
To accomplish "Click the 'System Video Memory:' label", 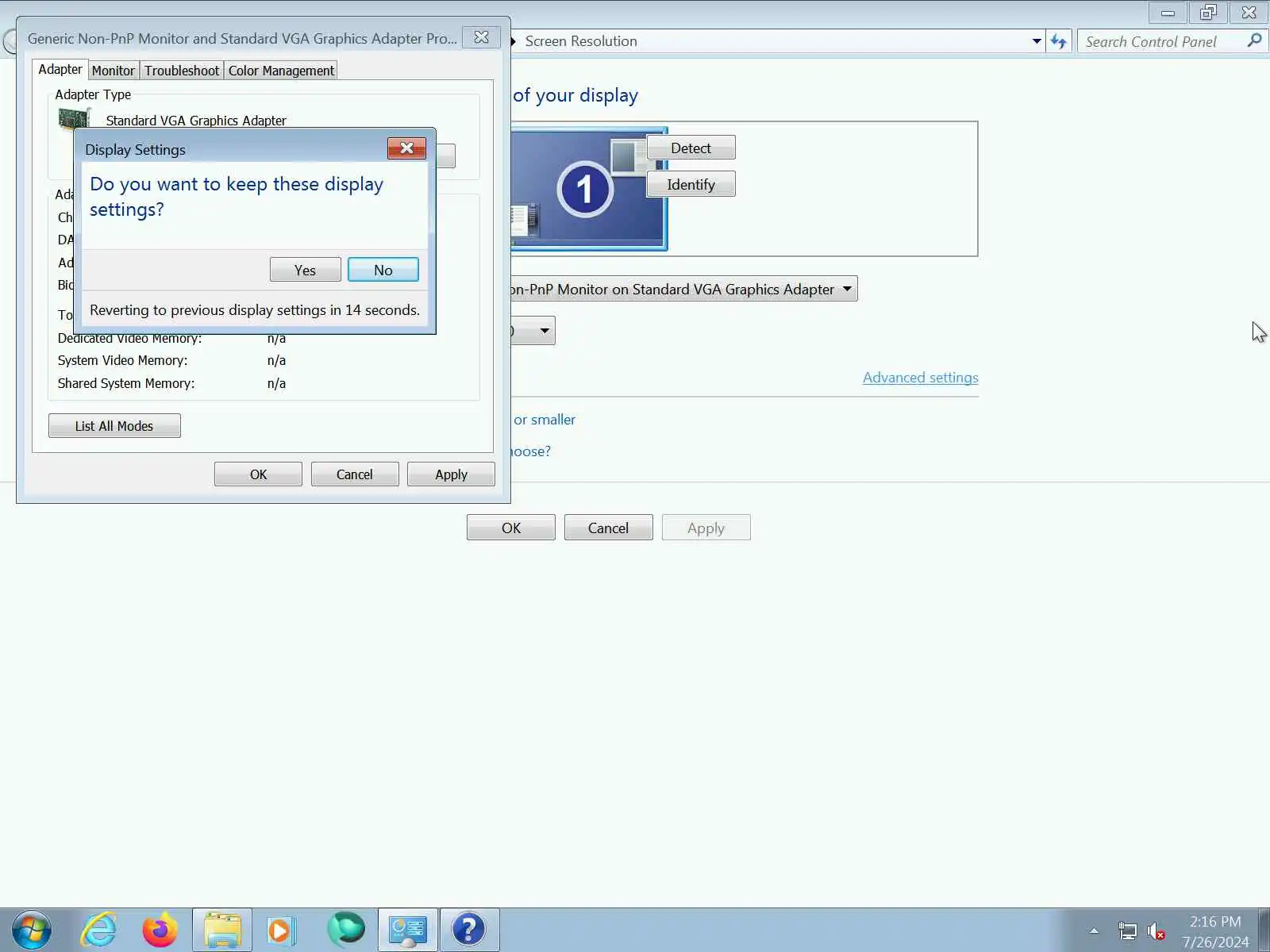I will pyautogui.click(x=122, y=360).
